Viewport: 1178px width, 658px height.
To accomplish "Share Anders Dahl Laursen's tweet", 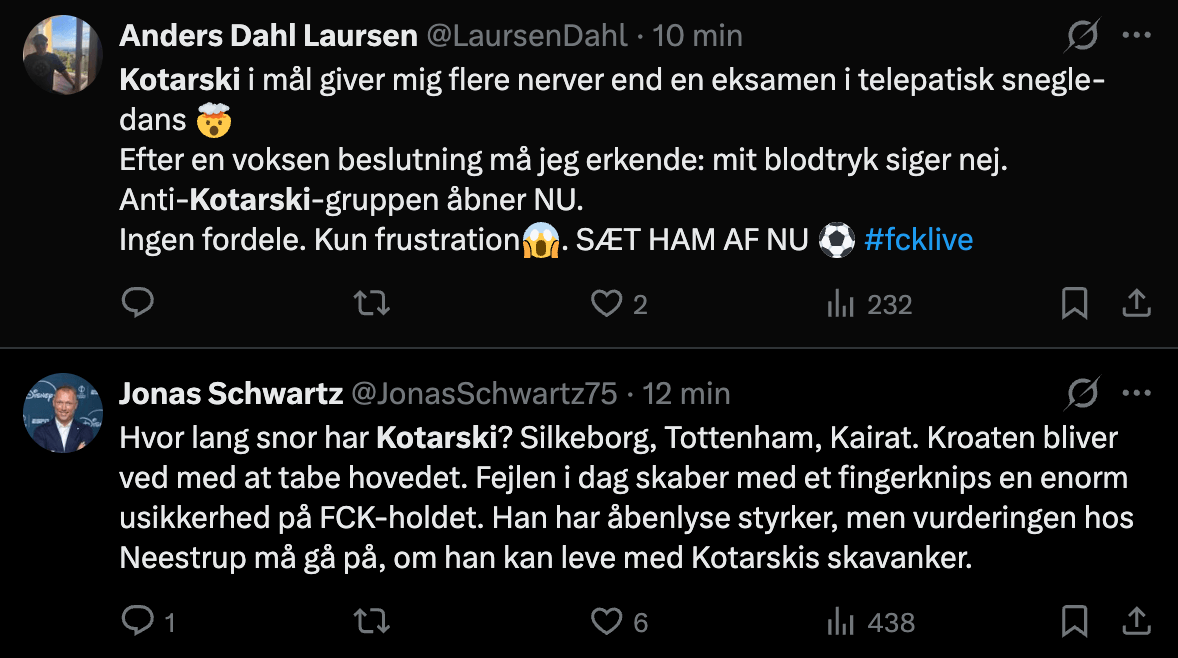I will pos(1137,303).
